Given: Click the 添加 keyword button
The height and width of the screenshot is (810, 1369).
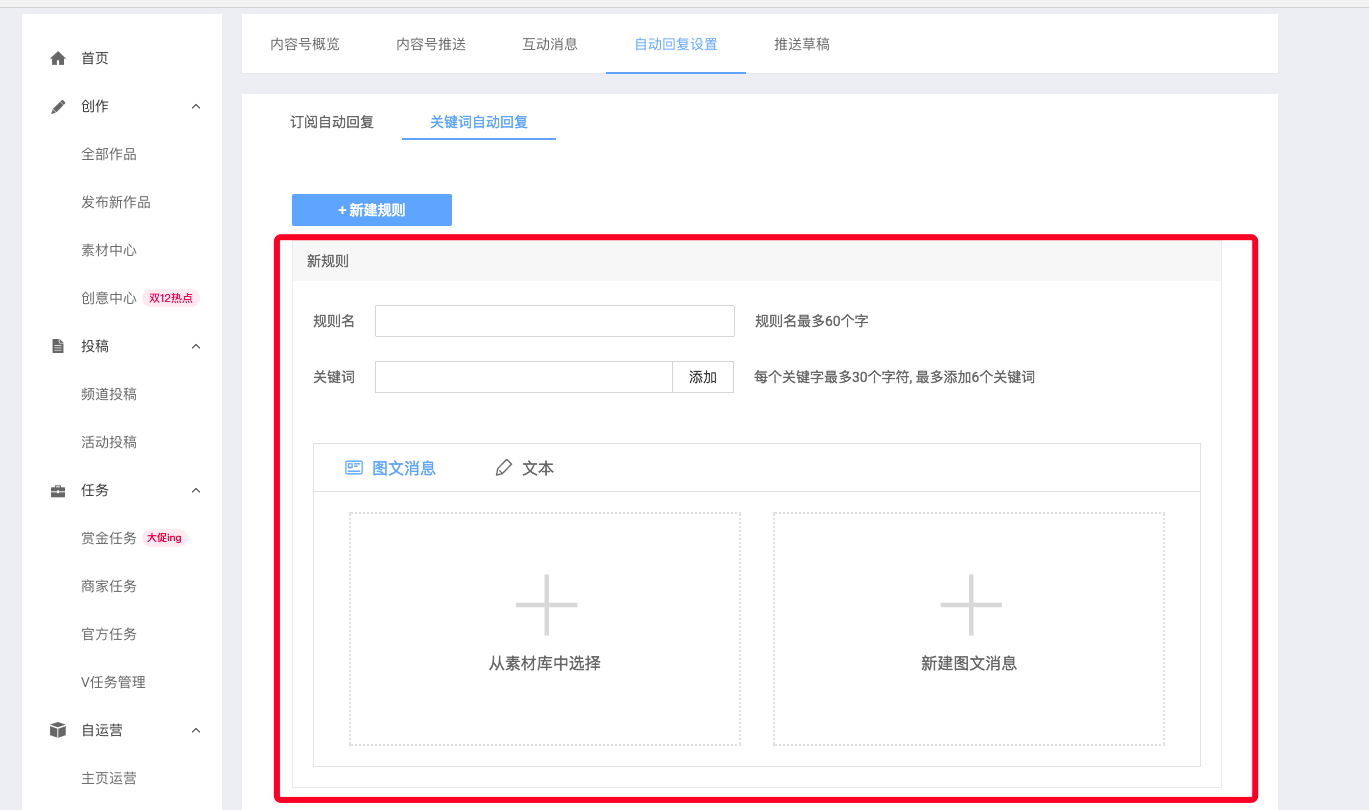Looking at the screenshot, I should (x=703, y=377).
